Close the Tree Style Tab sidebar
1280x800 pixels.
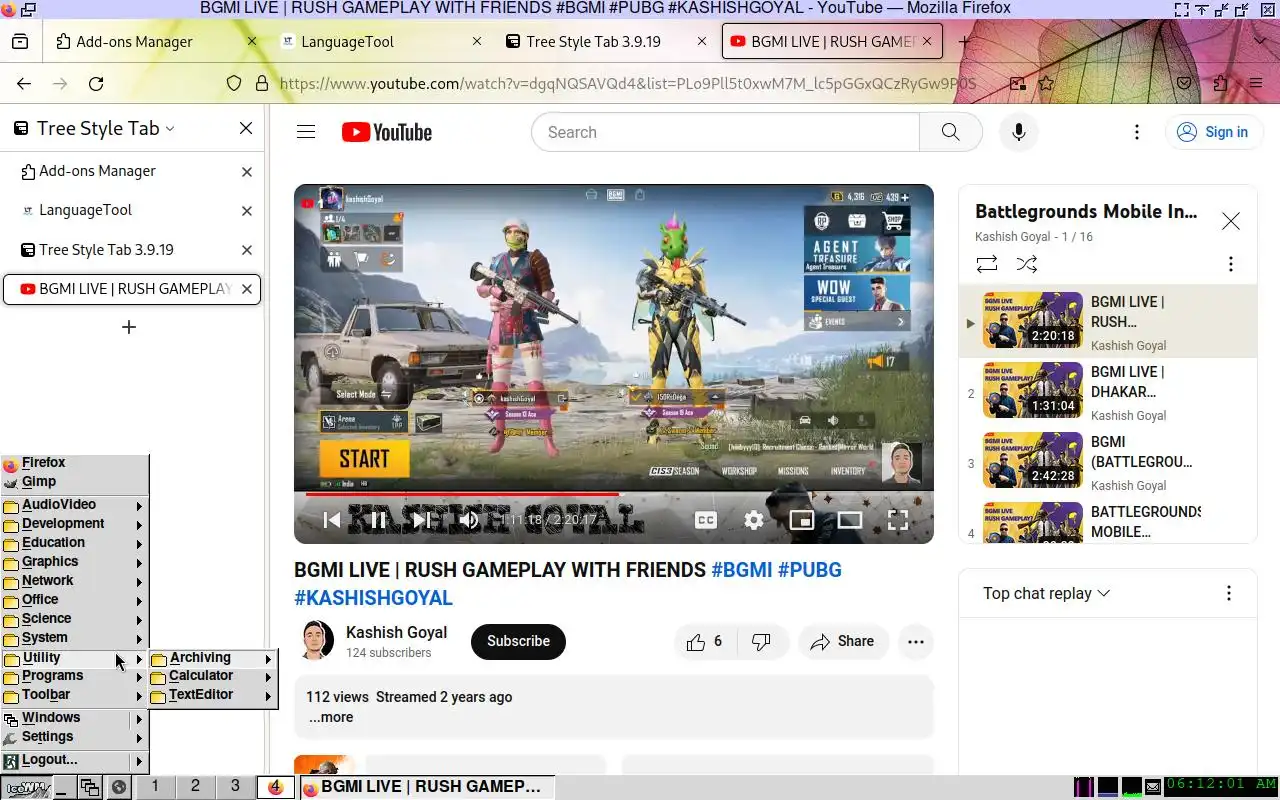(246, 128)
